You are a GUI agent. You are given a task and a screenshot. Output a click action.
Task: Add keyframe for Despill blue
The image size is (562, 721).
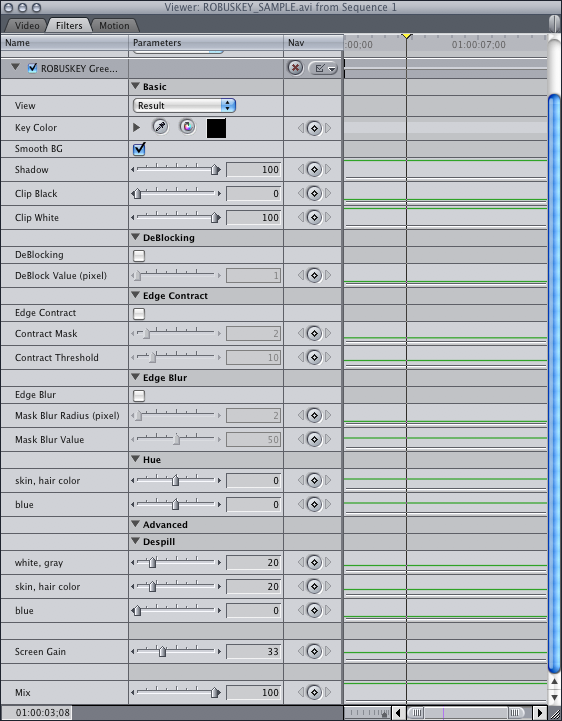314,610
